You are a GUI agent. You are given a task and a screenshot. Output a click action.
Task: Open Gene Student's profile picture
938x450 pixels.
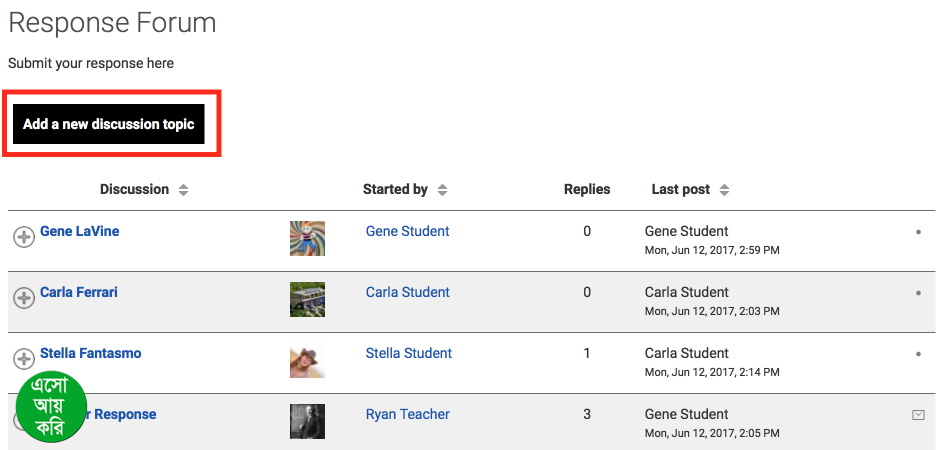(x=307, y=238)
